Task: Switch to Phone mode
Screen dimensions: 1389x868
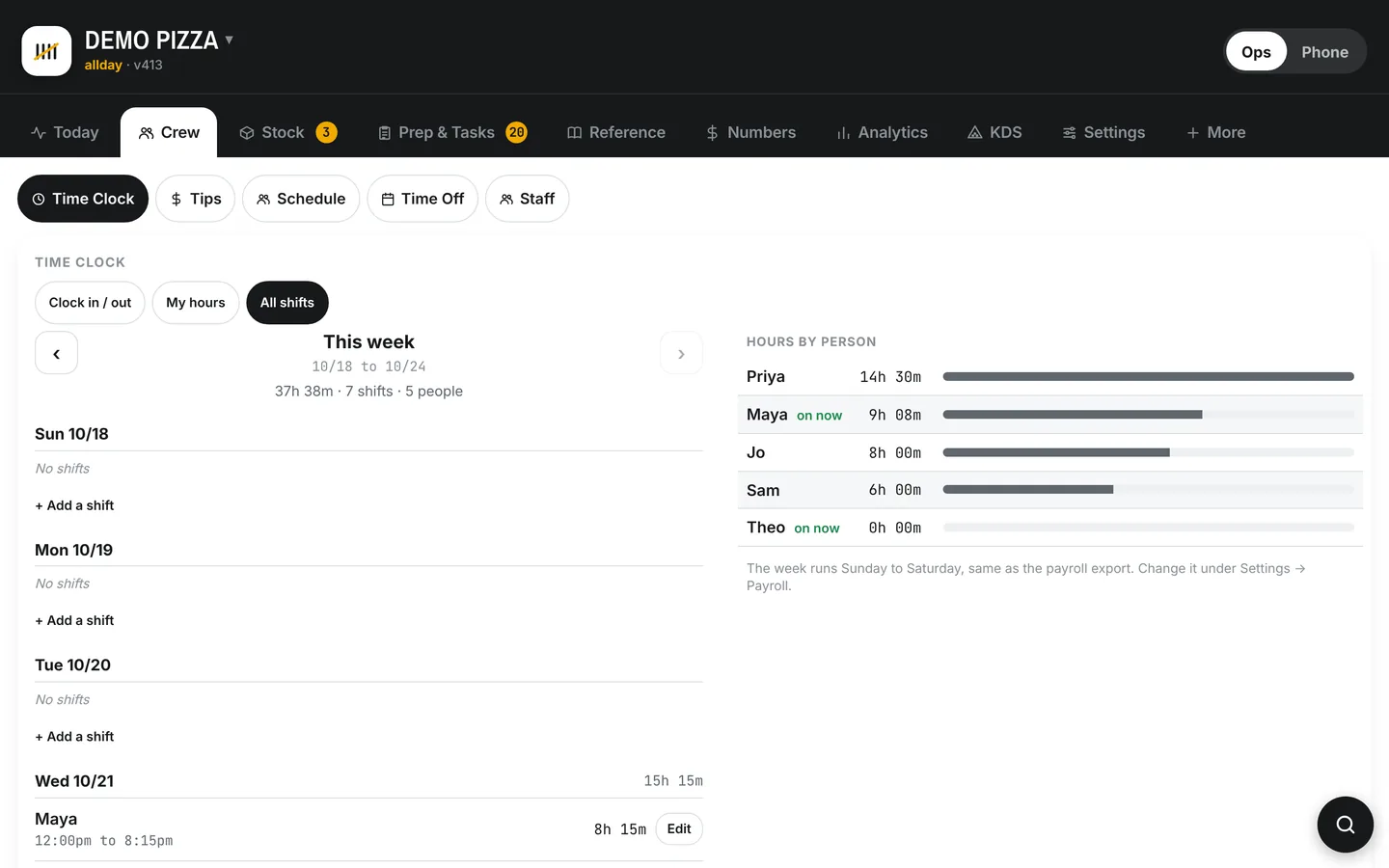Action: [1324, 52]
